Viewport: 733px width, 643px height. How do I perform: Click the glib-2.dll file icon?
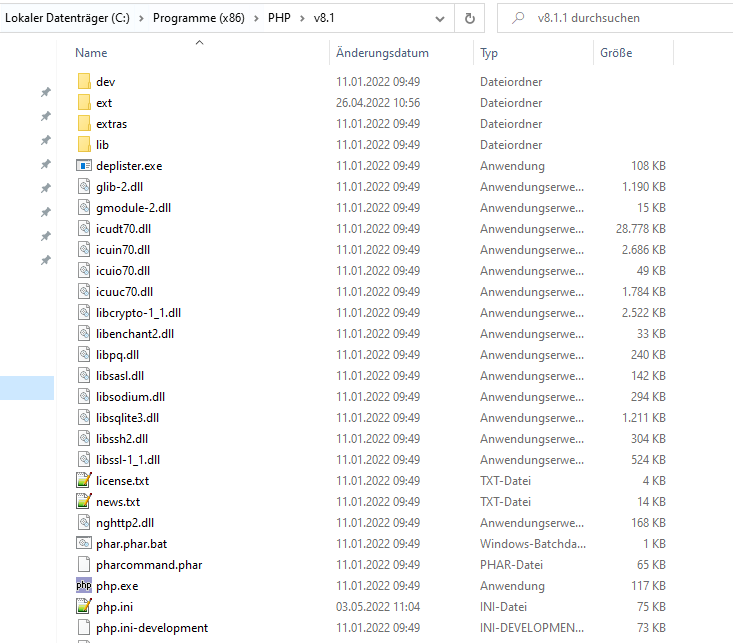84,187
